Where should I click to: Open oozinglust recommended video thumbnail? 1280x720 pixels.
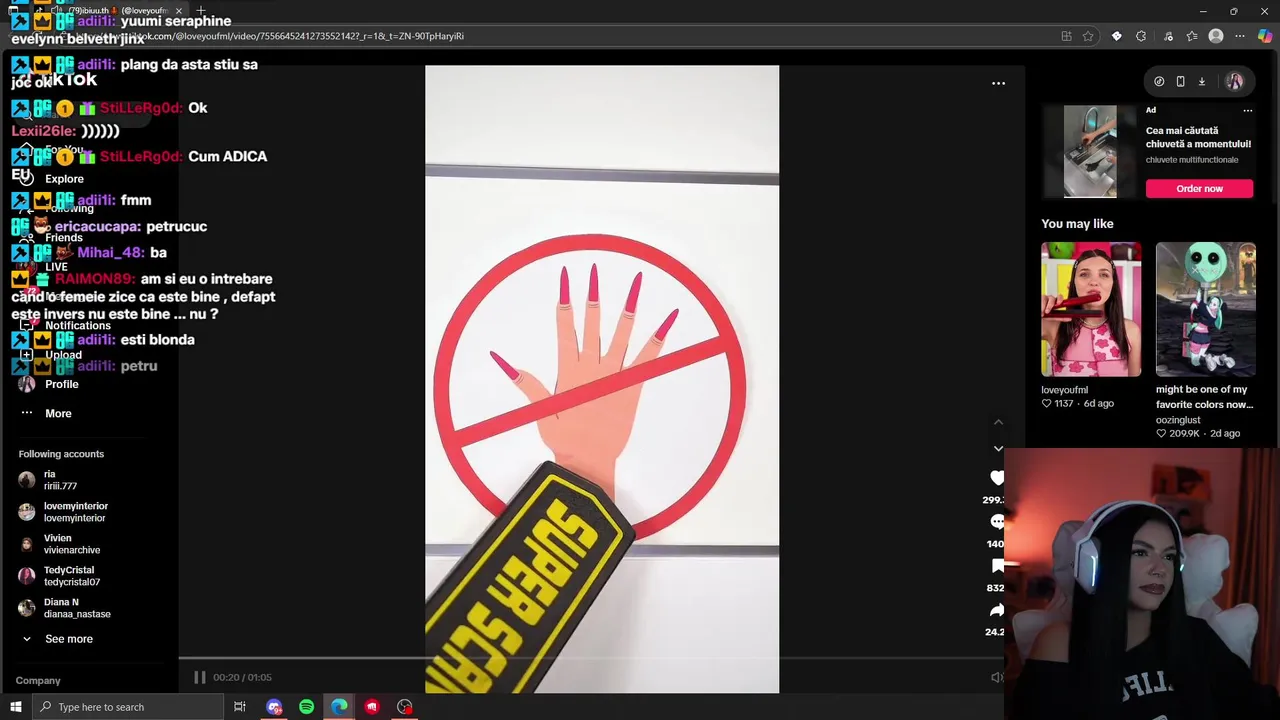(1206, 309)
